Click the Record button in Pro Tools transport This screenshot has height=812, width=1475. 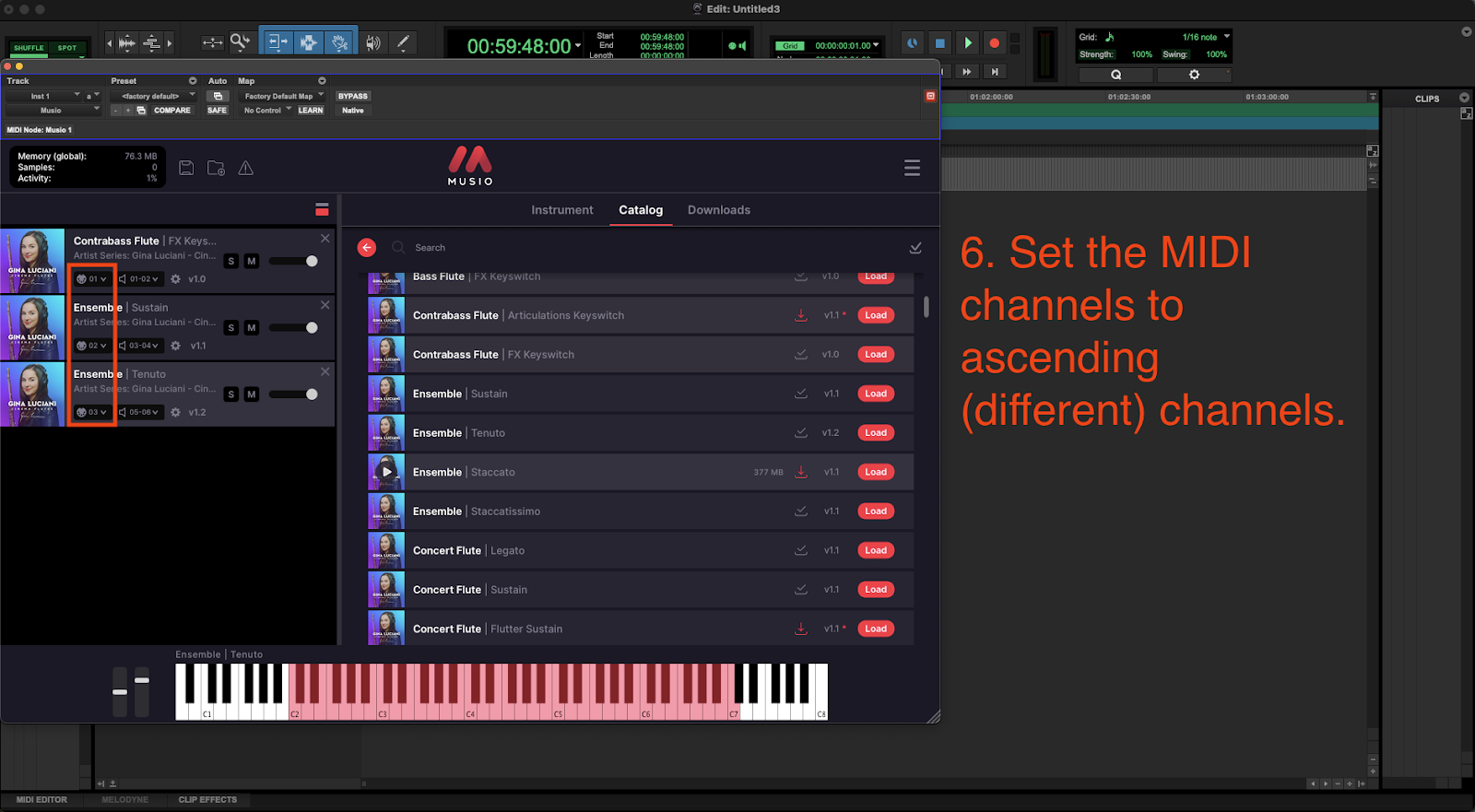pos(994,42)
